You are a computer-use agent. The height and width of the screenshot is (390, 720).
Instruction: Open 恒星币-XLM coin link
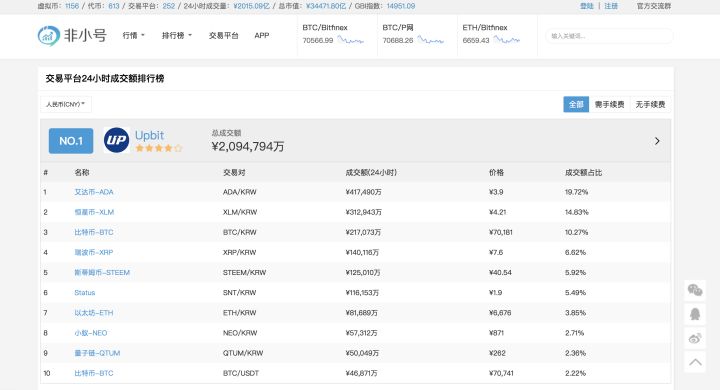94,212
